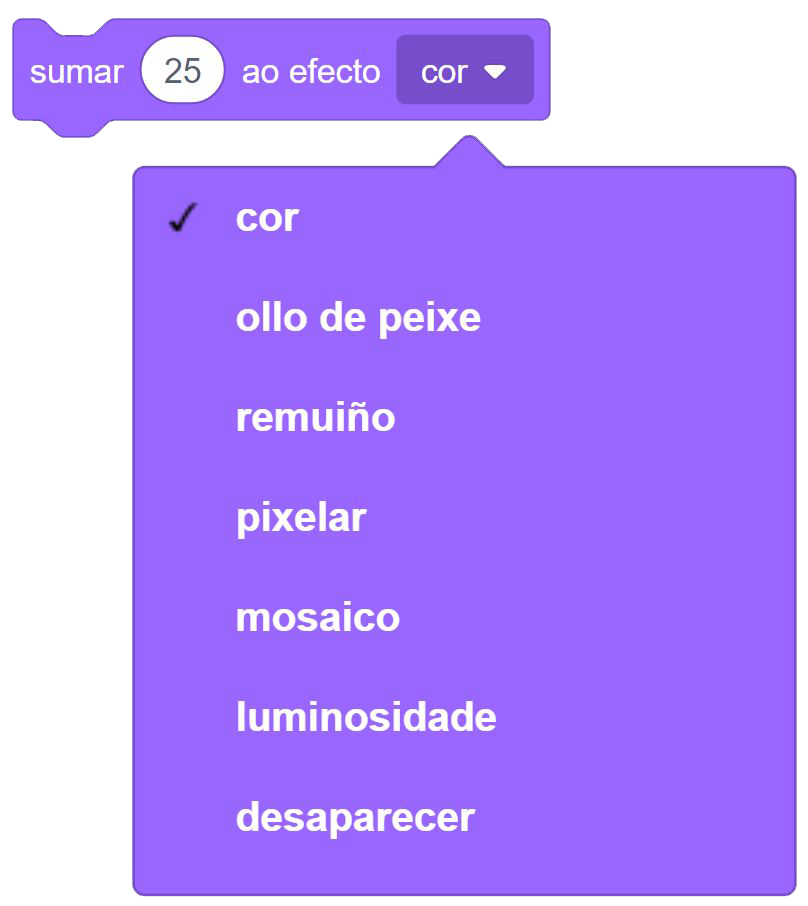
Task: Click the checkmark beside the cor option
Action: click(x=183, y=218)
